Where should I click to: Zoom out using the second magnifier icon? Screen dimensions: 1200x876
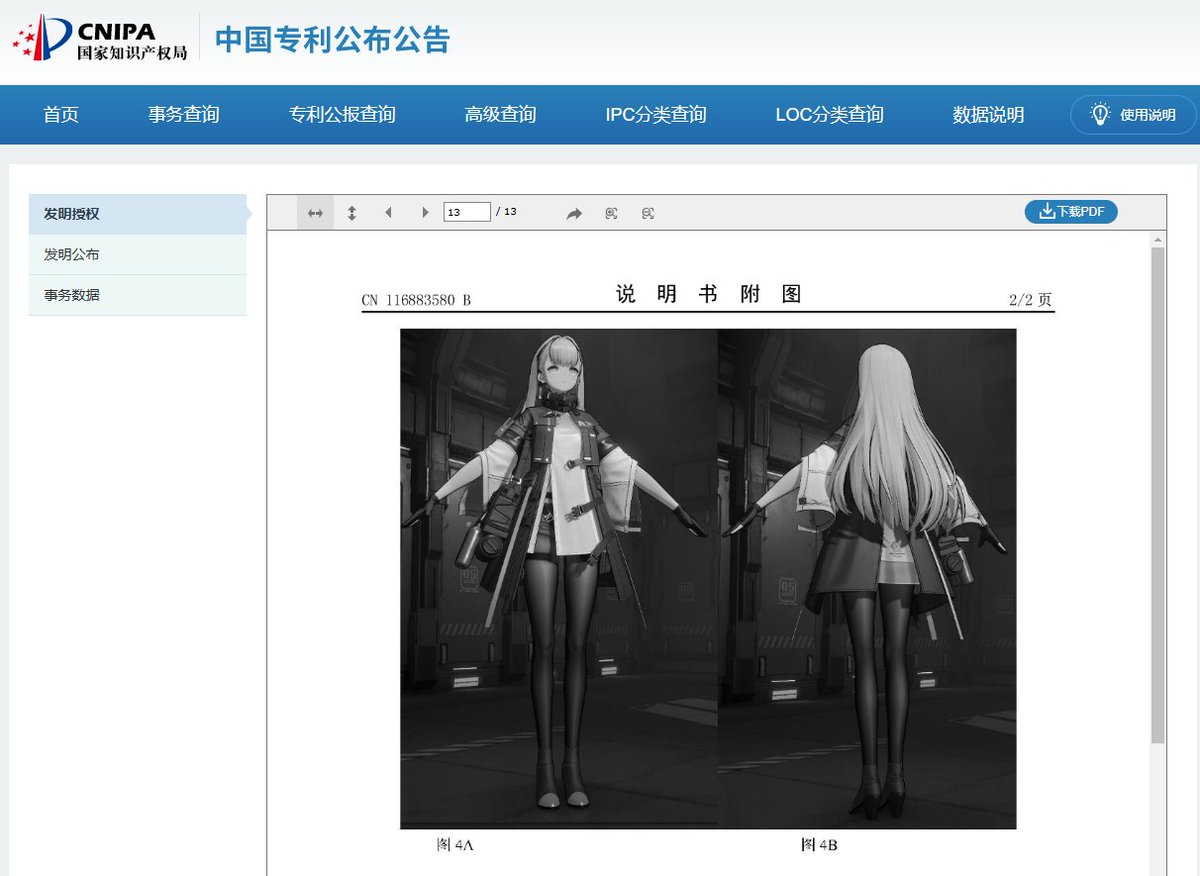pyautogui.click(x=647, y=212)
